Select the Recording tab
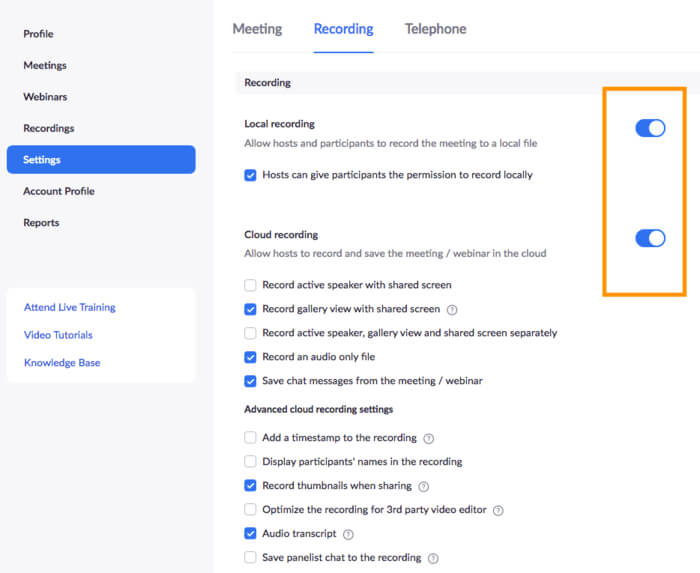This screenshot has height=573, width=700. pyautogui.click(x=343, y=29)
